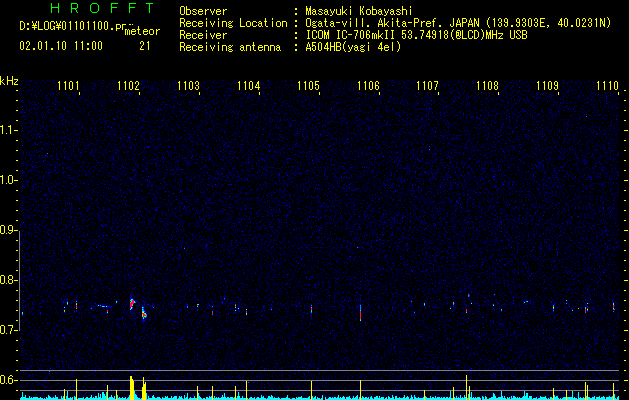Click the 'Receiving Location' label
Viewport: 629px width, 400px height.
click(233, 23)
